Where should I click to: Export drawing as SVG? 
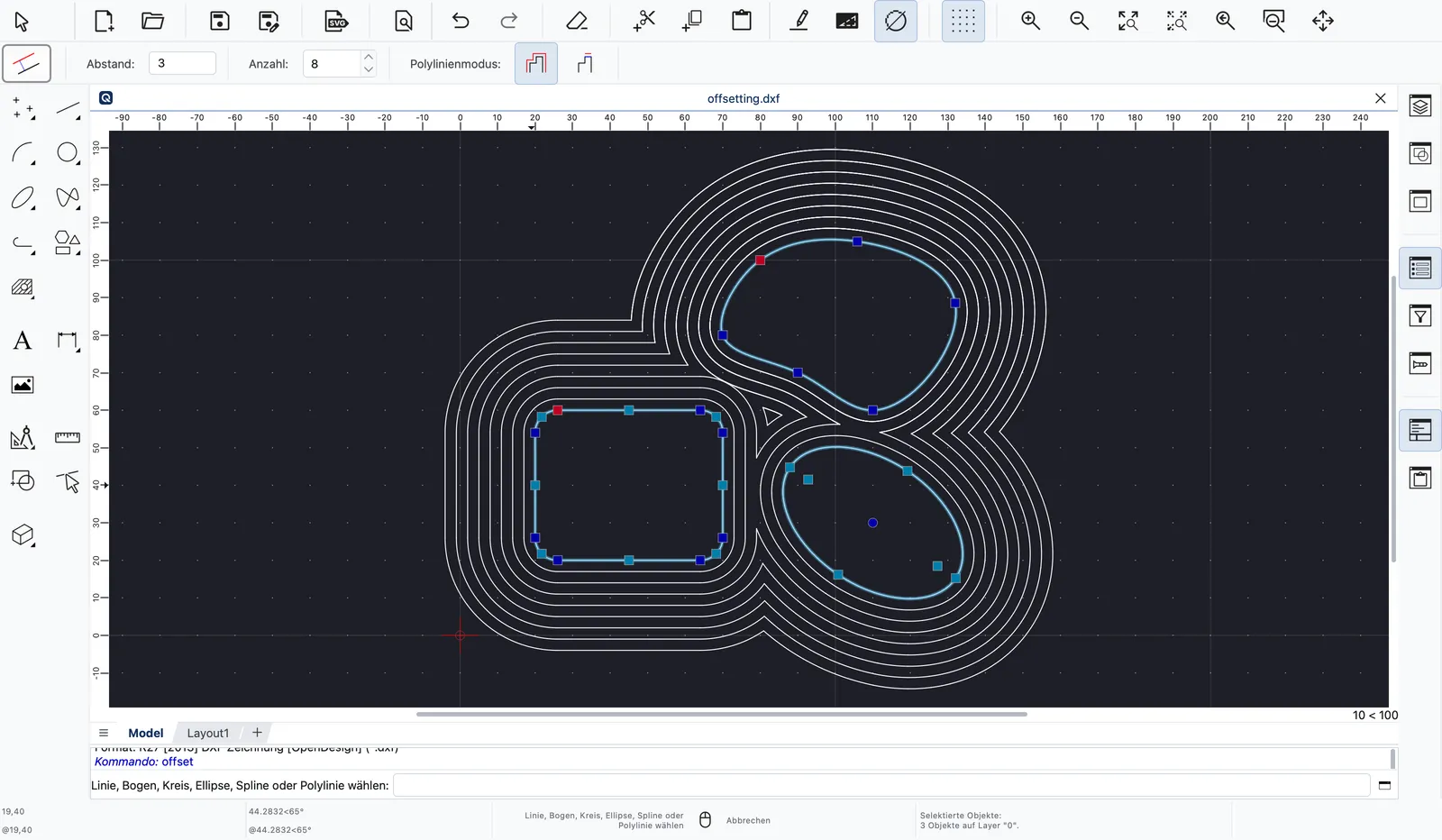tap(336, 21)
